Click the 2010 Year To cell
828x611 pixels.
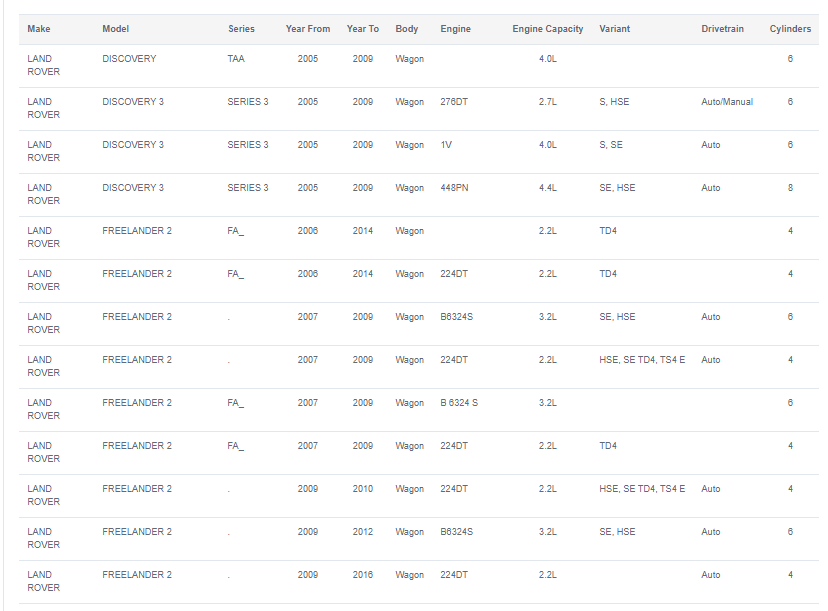[x=363, y=489]
